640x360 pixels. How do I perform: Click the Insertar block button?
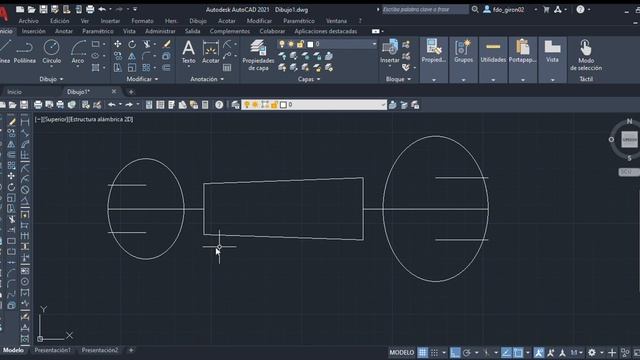point(390,51)
